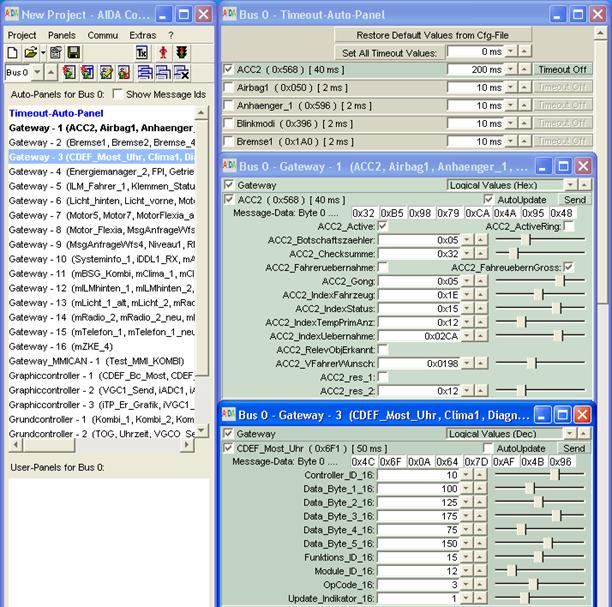
Task: Uncheck the ACC2 timeout row checkbox
Action: 228,69
